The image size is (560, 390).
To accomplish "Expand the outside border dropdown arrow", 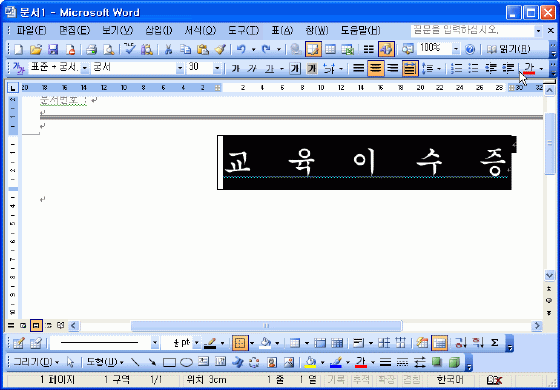I will click(252, 343).
